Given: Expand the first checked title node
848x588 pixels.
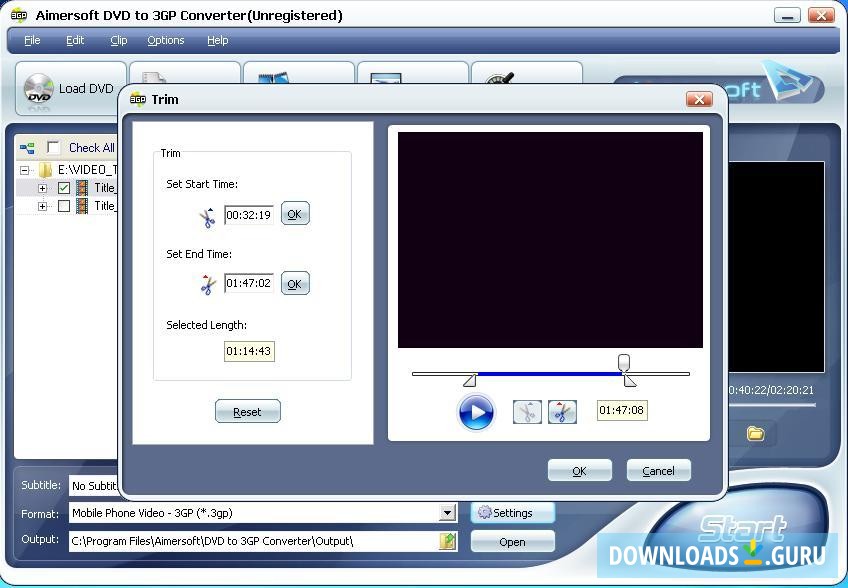Looking at the screenshot, I should tap(43, 188).
